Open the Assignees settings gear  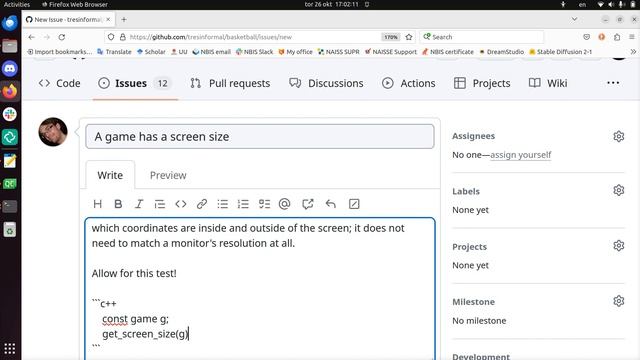(618, 136)
